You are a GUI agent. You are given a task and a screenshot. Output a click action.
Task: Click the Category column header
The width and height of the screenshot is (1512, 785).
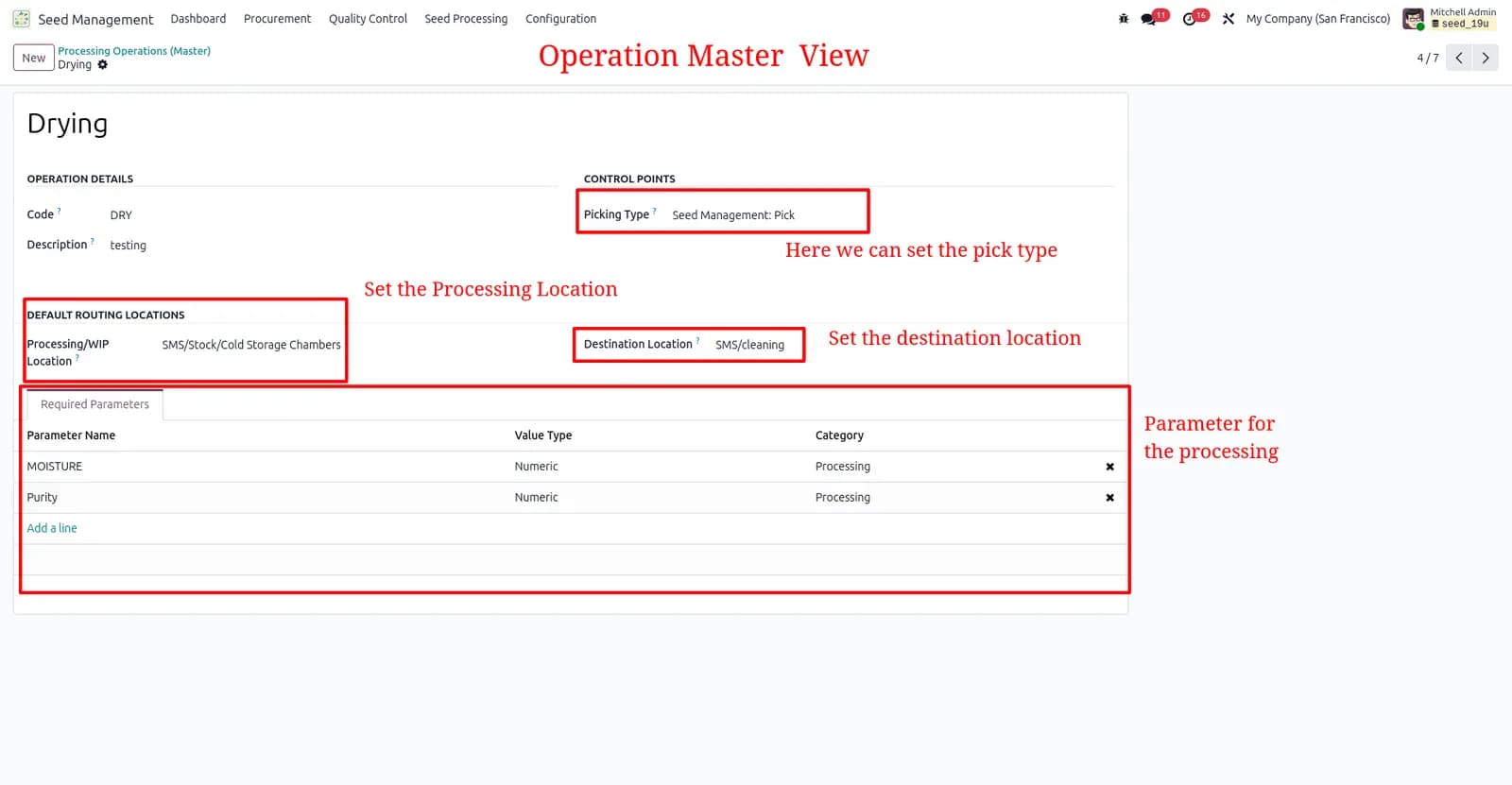coord(839,435)
